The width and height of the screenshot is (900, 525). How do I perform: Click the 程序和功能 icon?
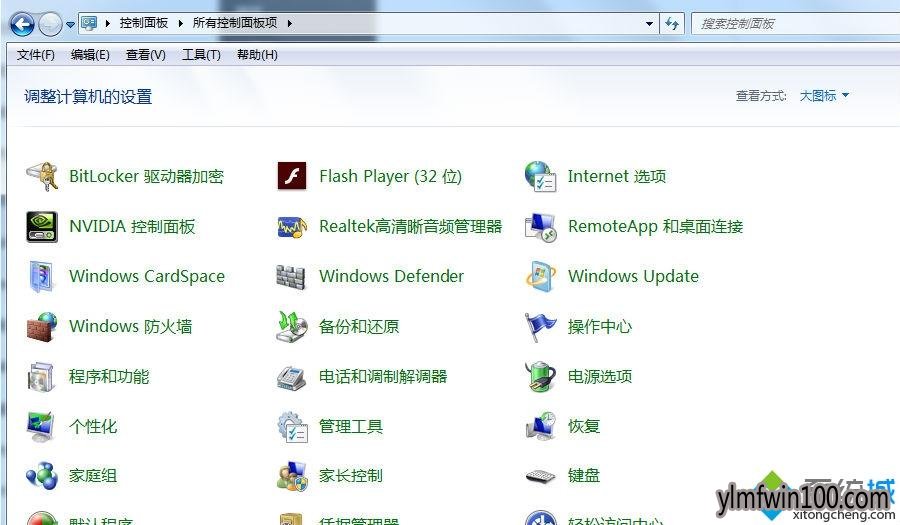click(x=41, y=377)
